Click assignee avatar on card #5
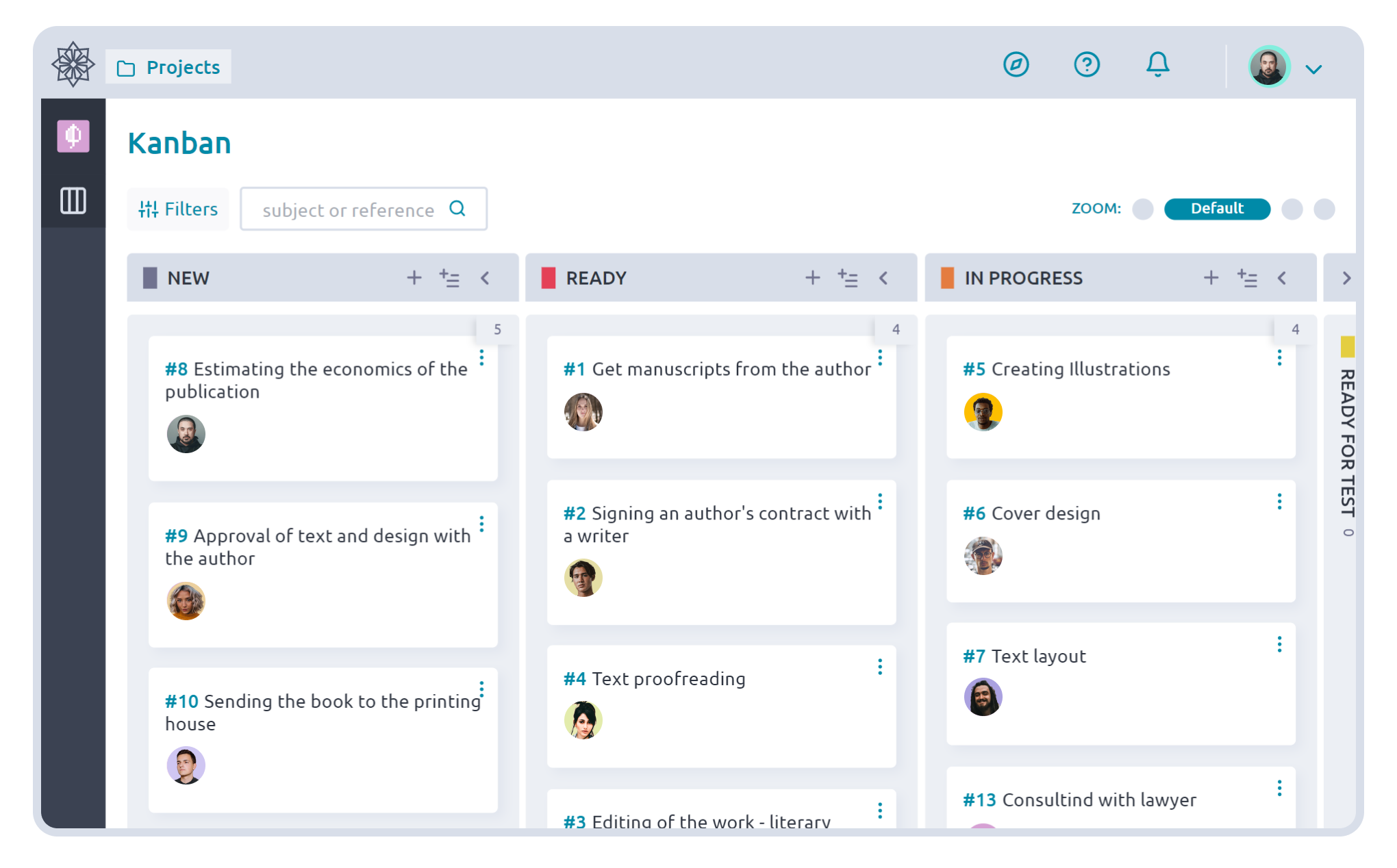The width and height of the screenshot is (1397, 868). [983, 411]
